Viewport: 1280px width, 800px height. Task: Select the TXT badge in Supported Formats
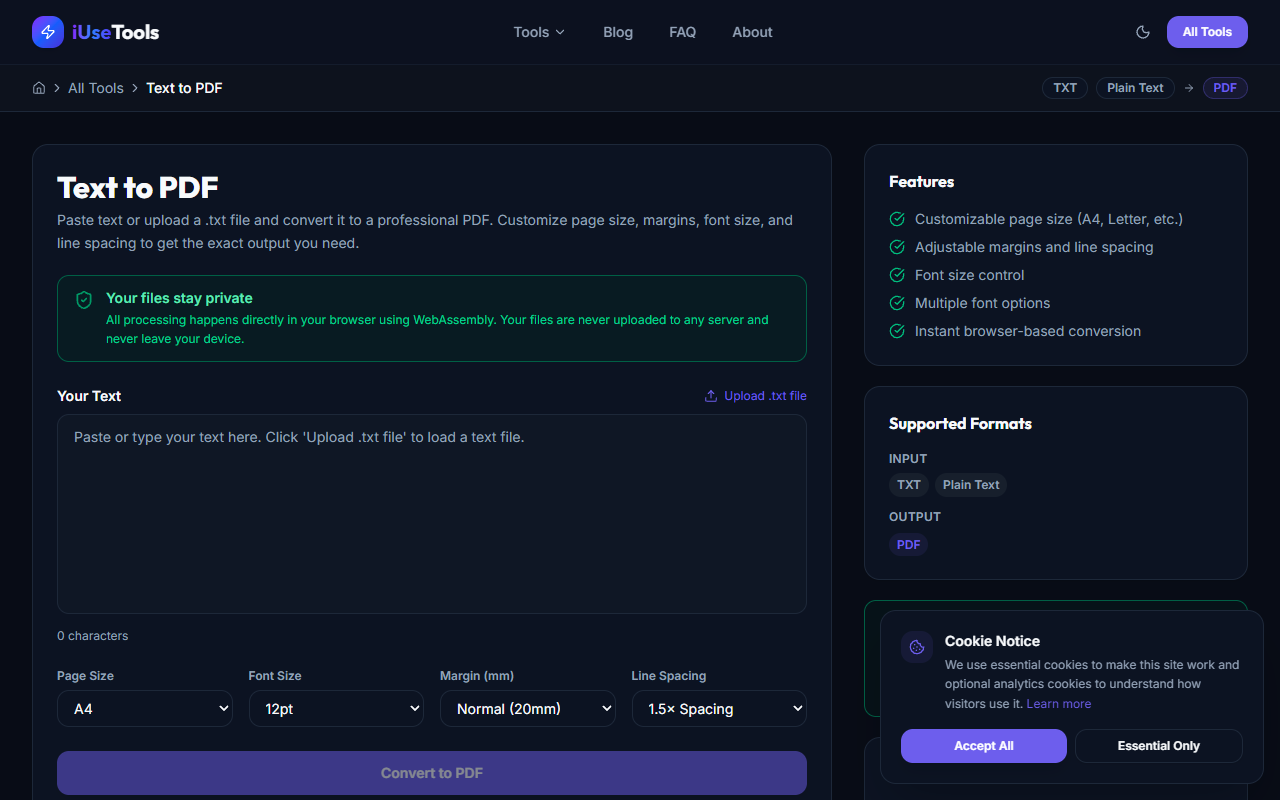coord(908,484)
